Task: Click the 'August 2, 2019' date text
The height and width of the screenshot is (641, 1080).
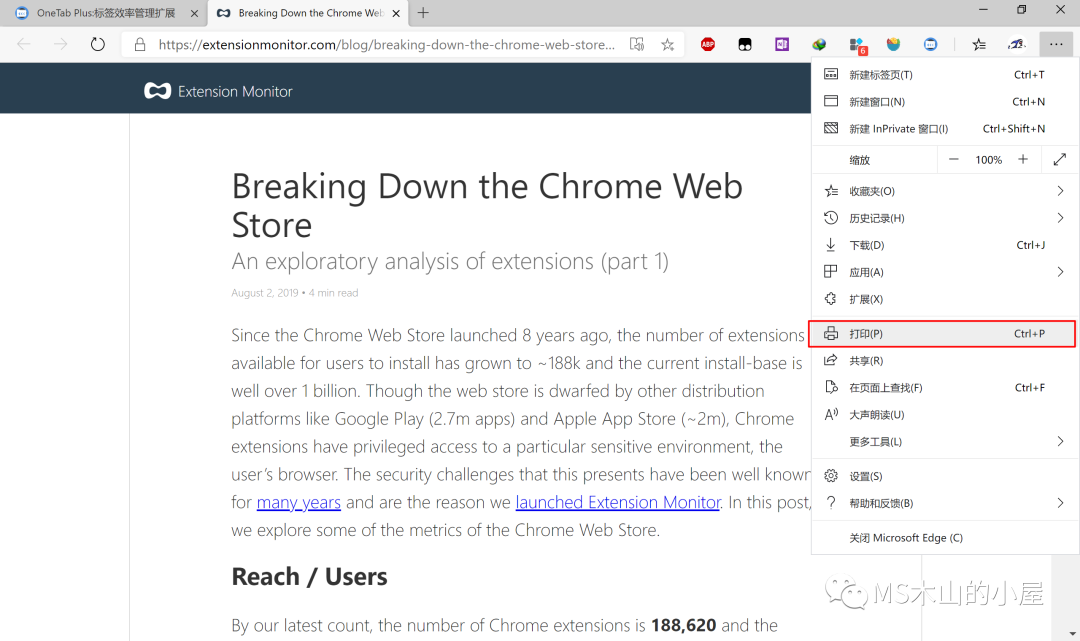Action: [264, 293]
